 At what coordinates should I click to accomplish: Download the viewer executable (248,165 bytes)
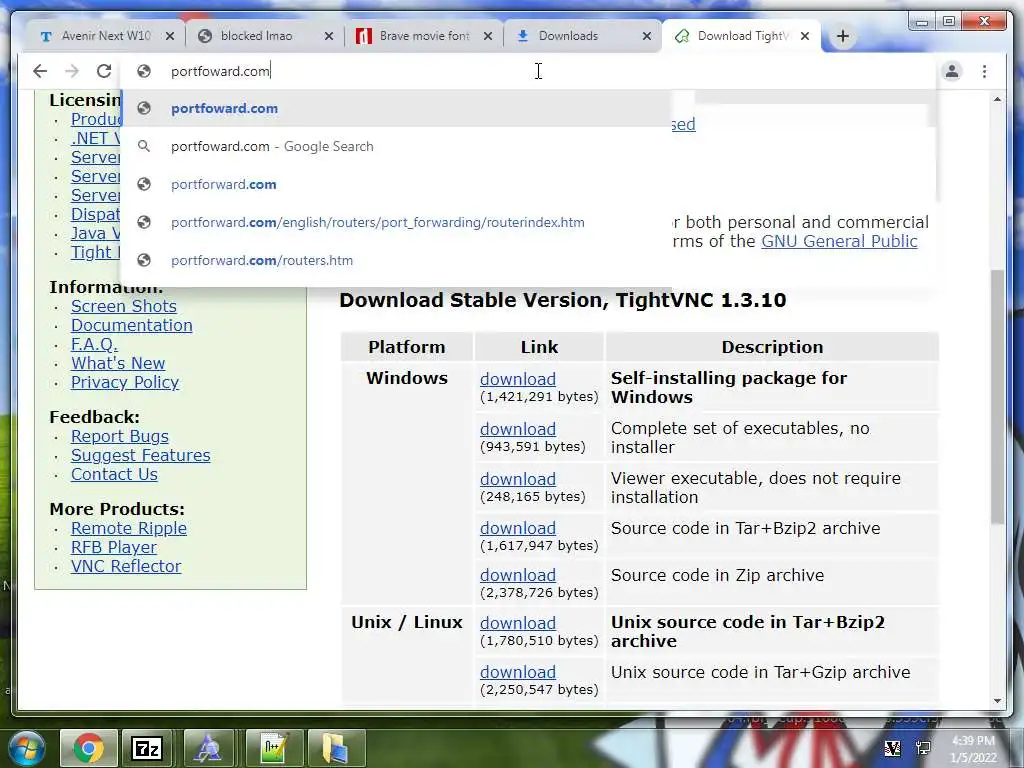click(x=518, y=479)
